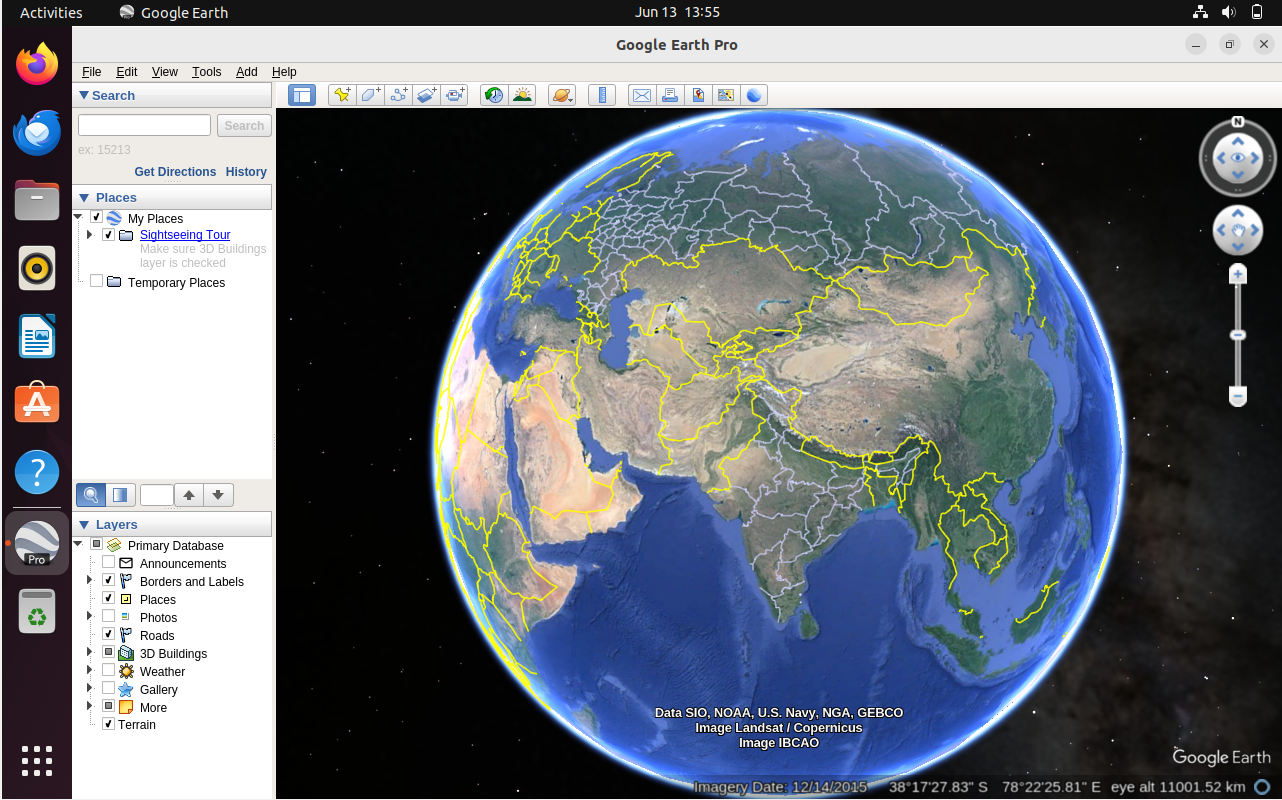Add a path using the toolbar
Viewport: 1282px width, 800px height.
(398, 95)
